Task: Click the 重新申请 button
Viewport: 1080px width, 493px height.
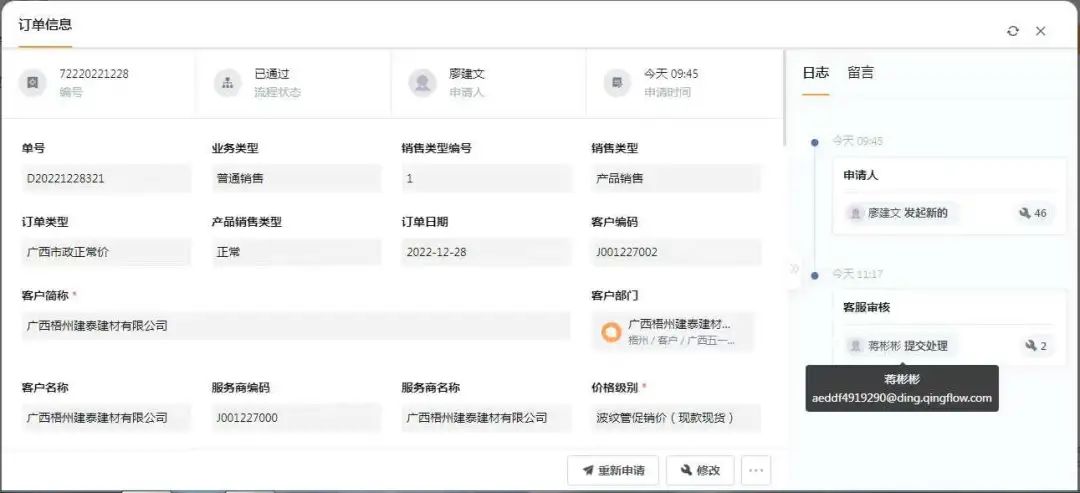Action: pos(613,470)
